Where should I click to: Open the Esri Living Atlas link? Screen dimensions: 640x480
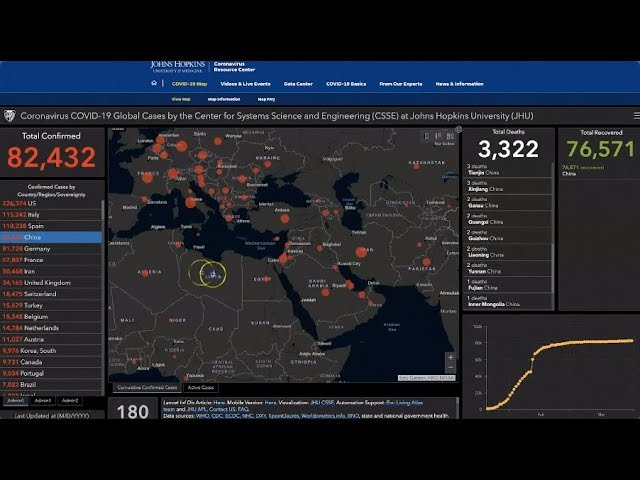(x=404, y=402)
